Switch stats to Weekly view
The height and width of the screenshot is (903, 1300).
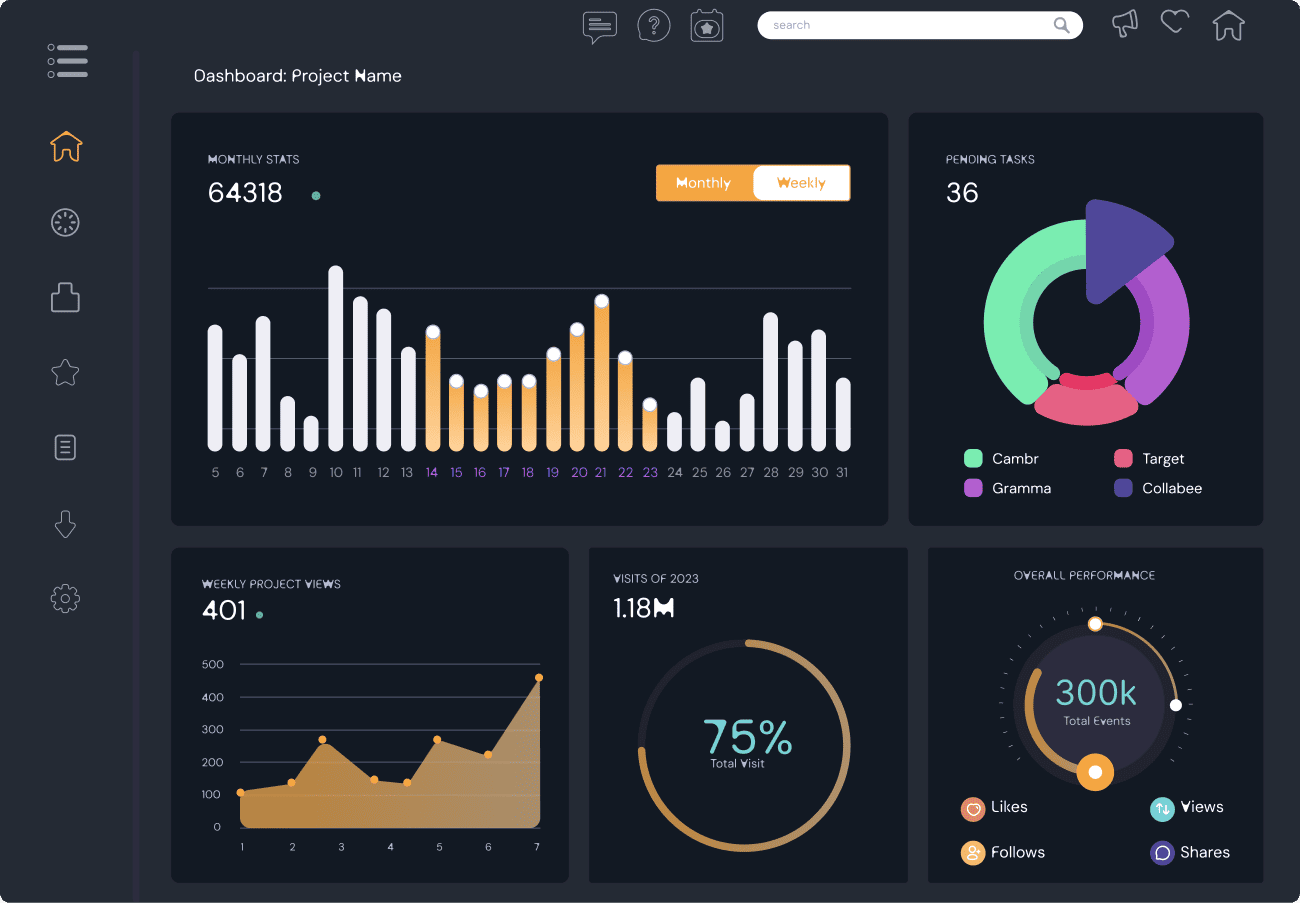(801, 183)
